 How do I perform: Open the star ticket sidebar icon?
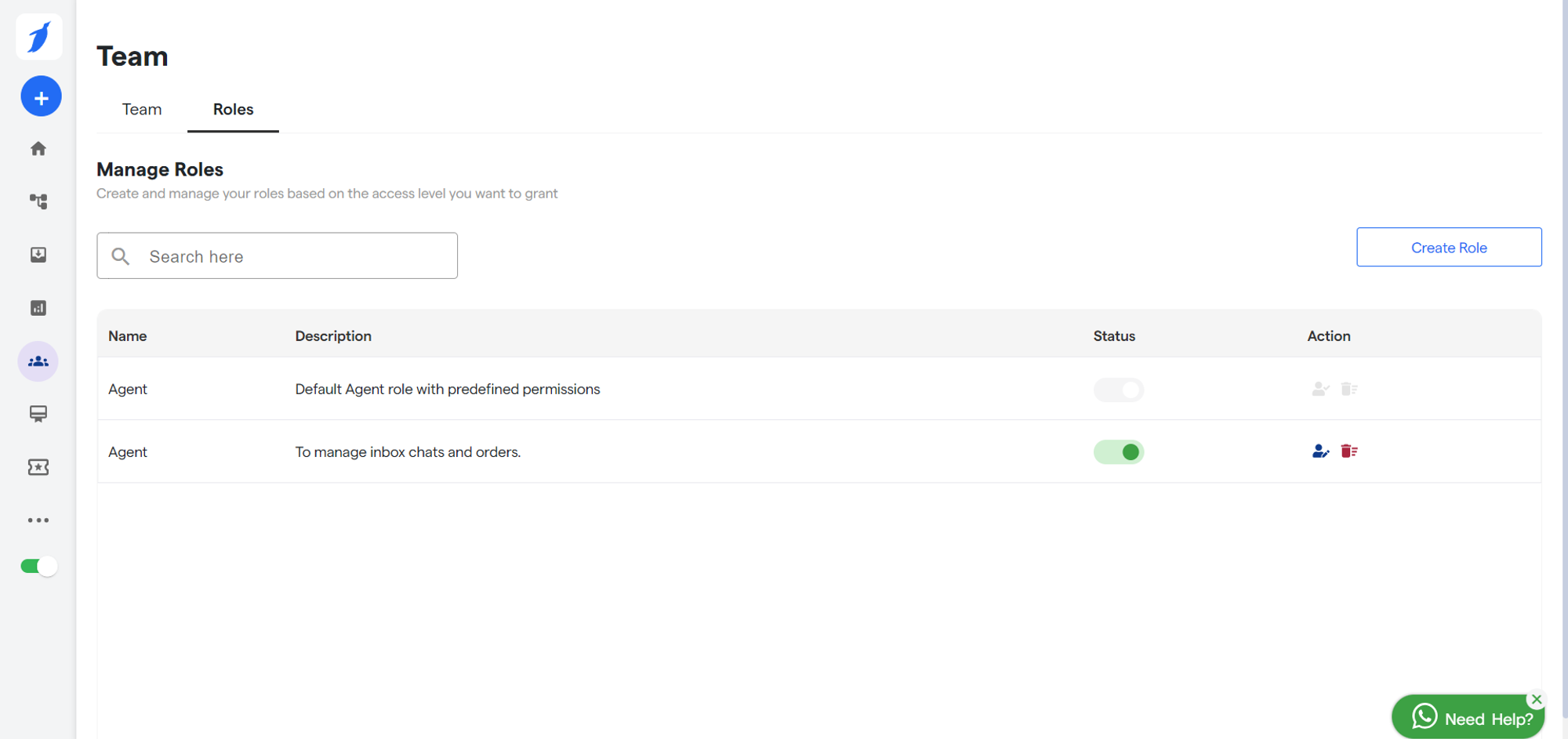(x=38, y=467)
